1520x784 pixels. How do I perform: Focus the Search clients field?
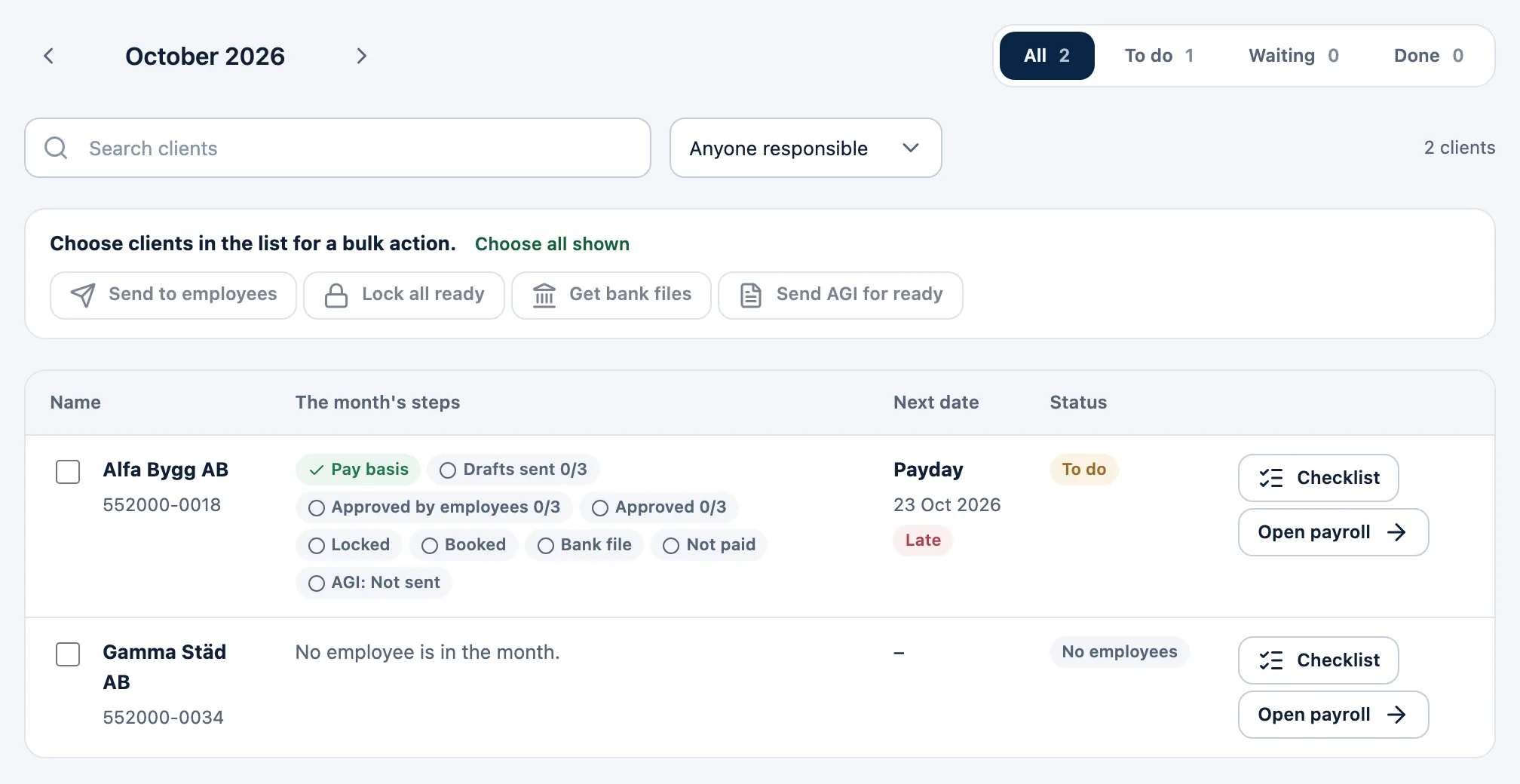(x=338, y=148)
